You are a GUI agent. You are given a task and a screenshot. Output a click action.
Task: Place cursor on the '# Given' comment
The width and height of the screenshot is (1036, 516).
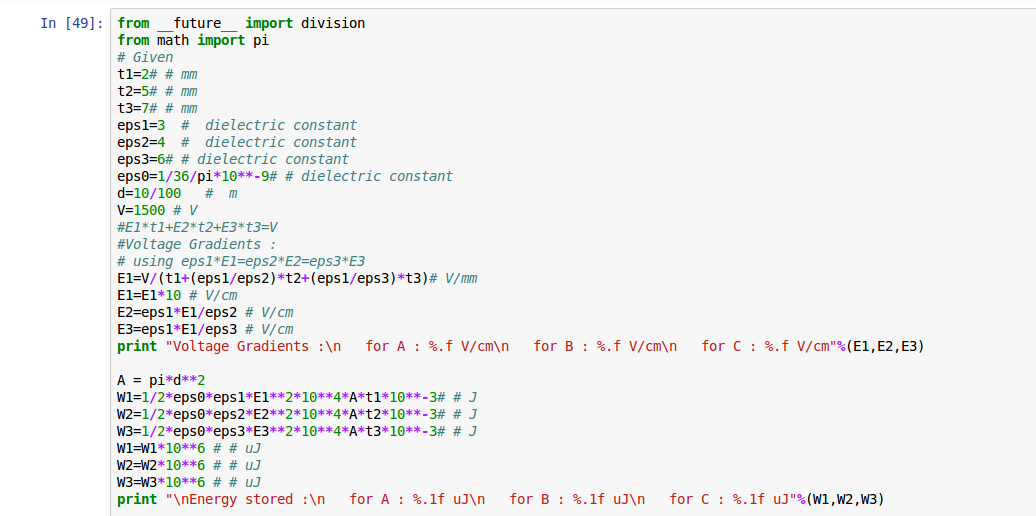click(145, 57)
